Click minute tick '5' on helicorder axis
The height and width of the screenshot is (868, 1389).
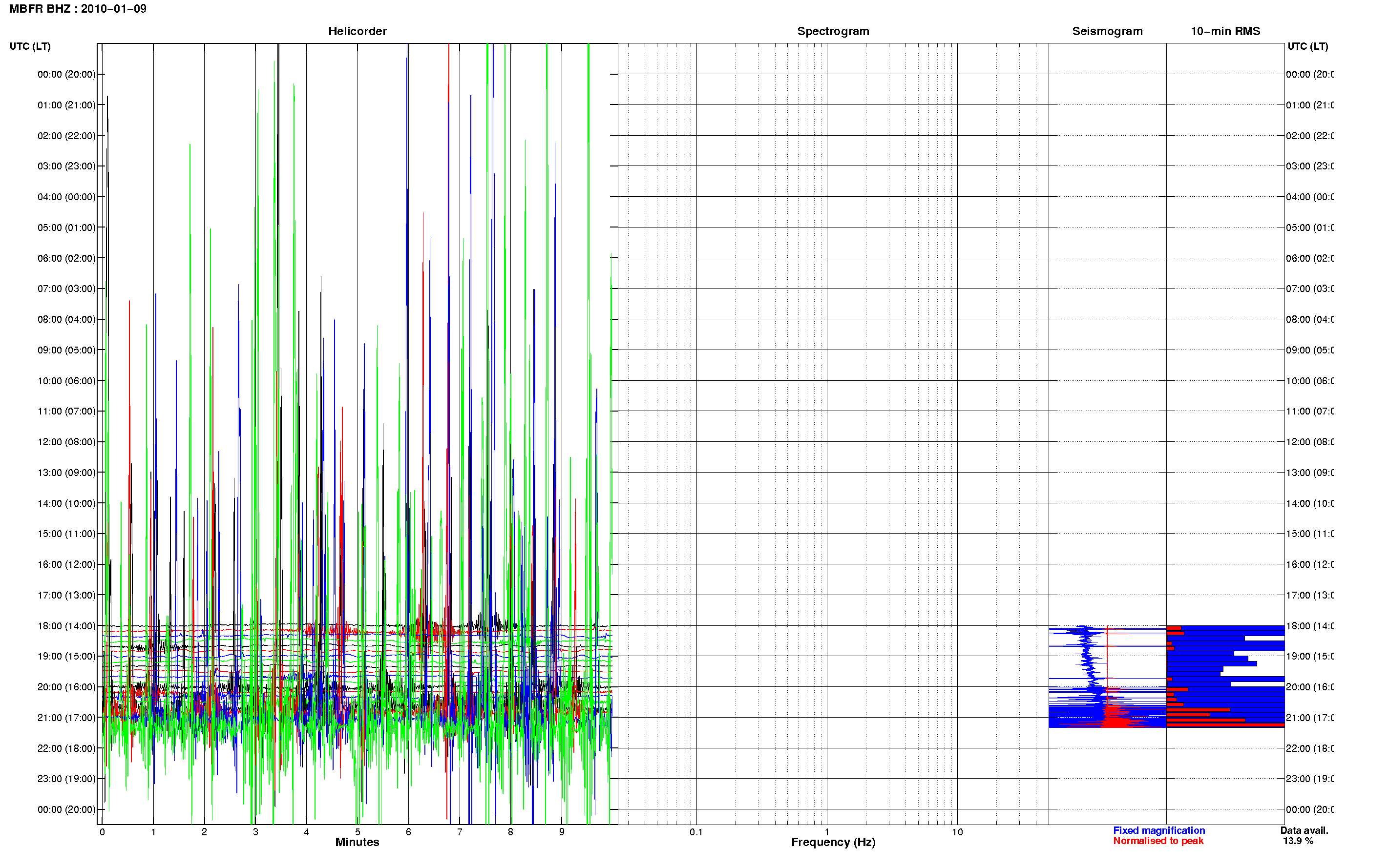(357, 832)
